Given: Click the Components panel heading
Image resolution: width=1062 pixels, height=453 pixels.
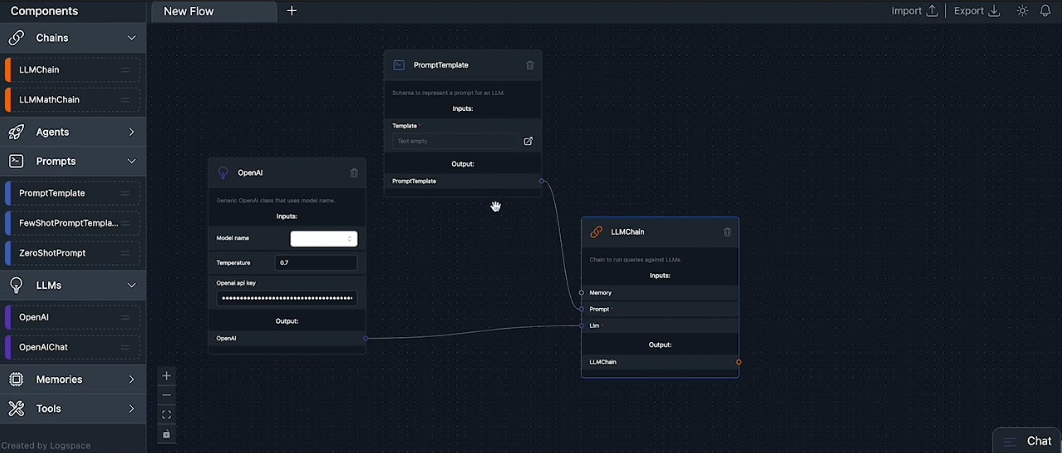Looking at the screenshot, I should point(44,11).
